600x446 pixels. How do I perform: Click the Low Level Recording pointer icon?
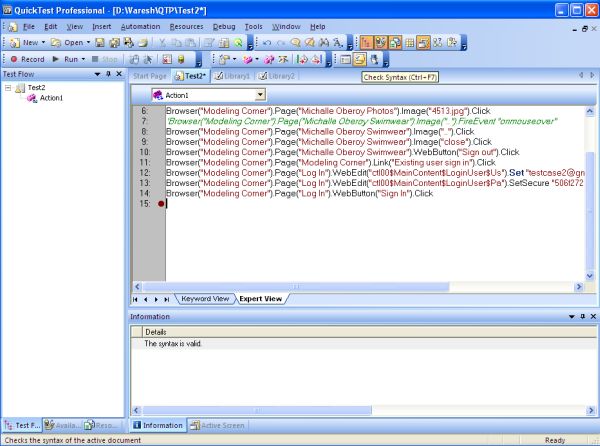click(148, 59)
